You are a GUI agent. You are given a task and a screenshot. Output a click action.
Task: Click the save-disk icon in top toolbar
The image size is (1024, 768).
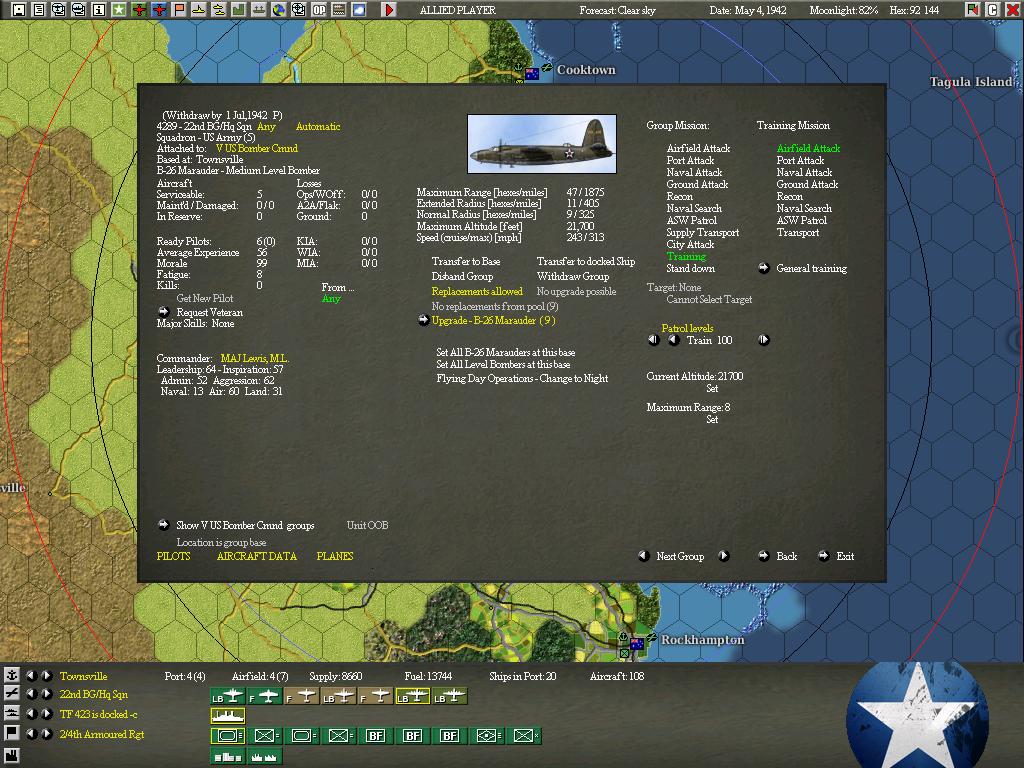coord(19,9)
